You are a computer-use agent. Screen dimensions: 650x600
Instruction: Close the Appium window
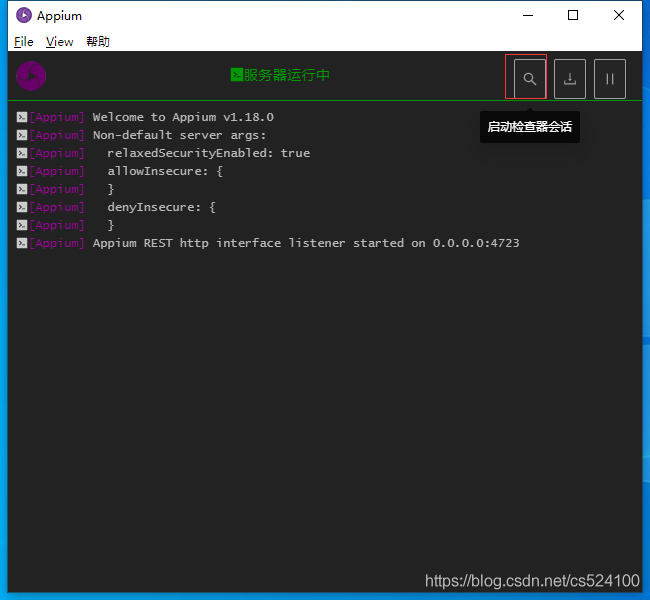(618, 15)
